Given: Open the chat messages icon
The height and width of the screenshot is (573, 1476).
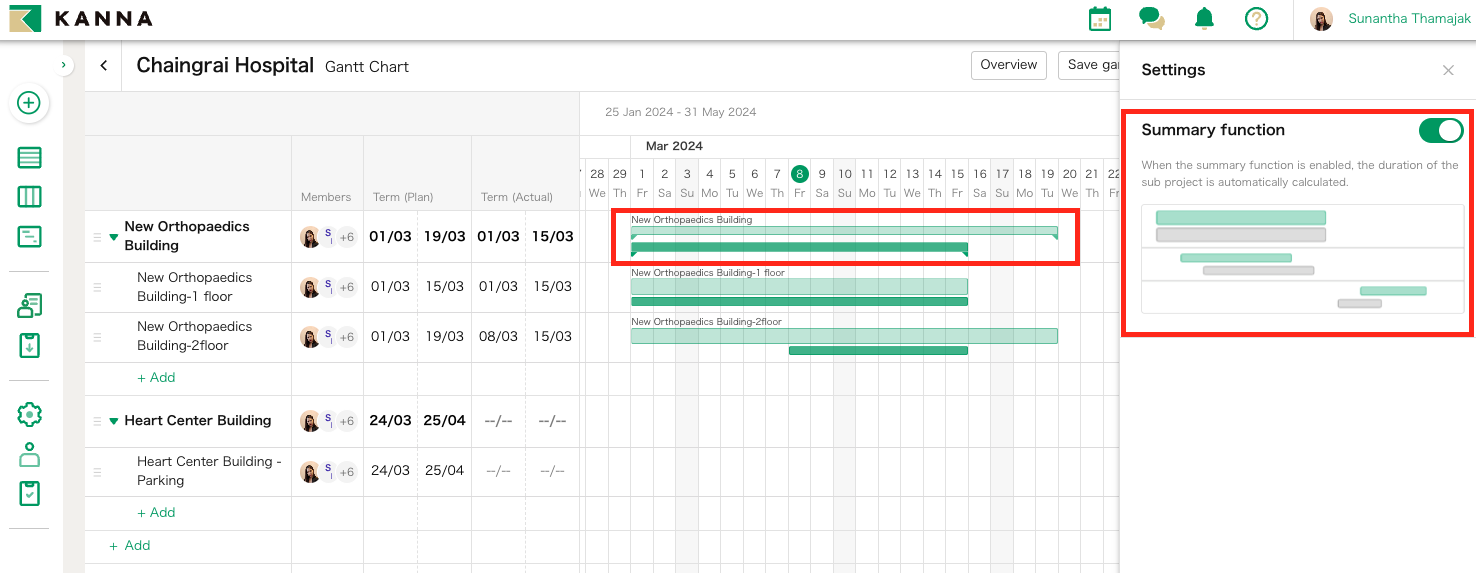Looking at the screenshot, I should point(1152,19).
